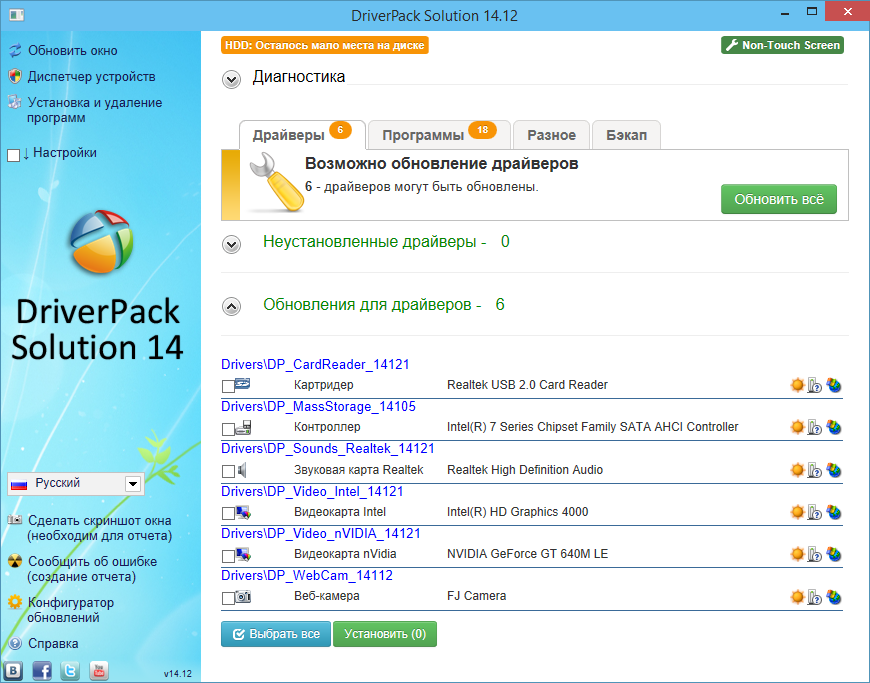Click the radiation icon for Сообщить об ошибке
870x683 pixels.
15,561
